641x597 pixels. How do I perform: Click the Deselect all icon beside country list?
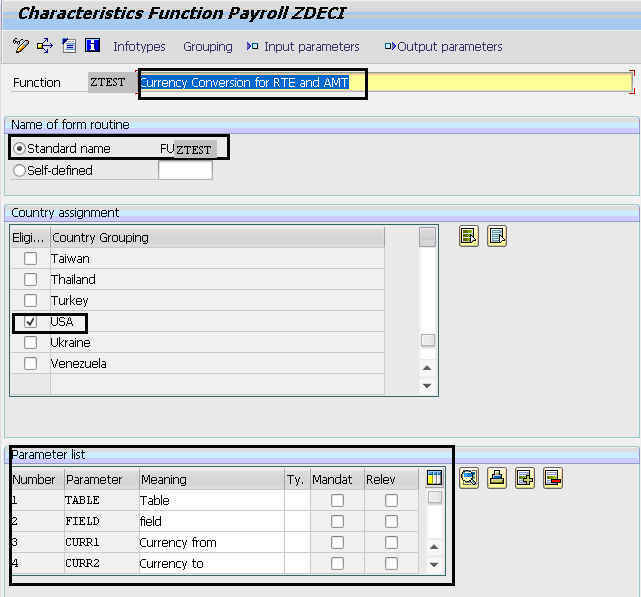click(x=497, y=236)
